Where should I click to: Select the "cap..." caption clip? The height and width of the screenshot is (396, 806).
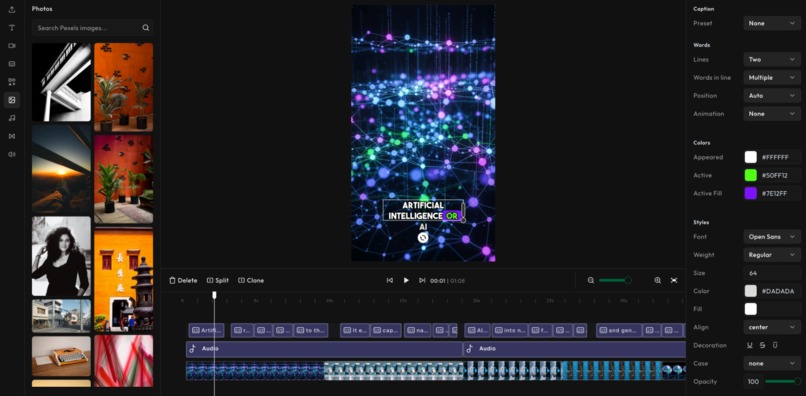click(x=386, y=330)
